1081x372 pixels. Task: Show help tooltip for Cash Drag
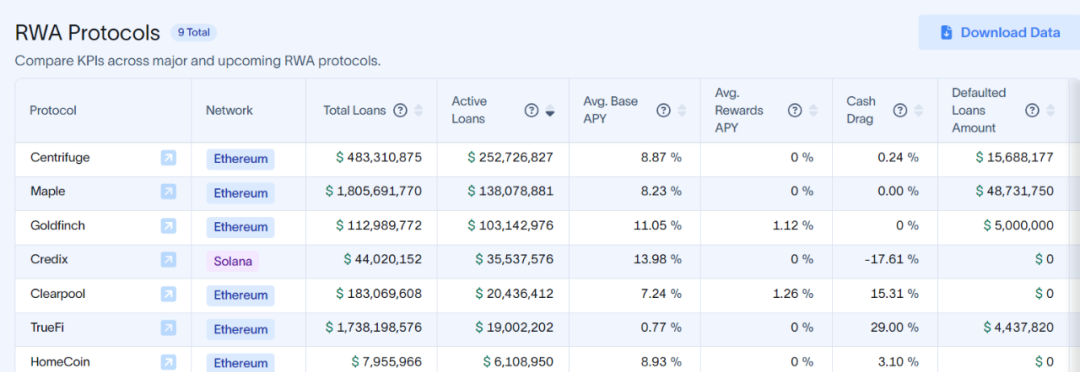coord(900,110)
